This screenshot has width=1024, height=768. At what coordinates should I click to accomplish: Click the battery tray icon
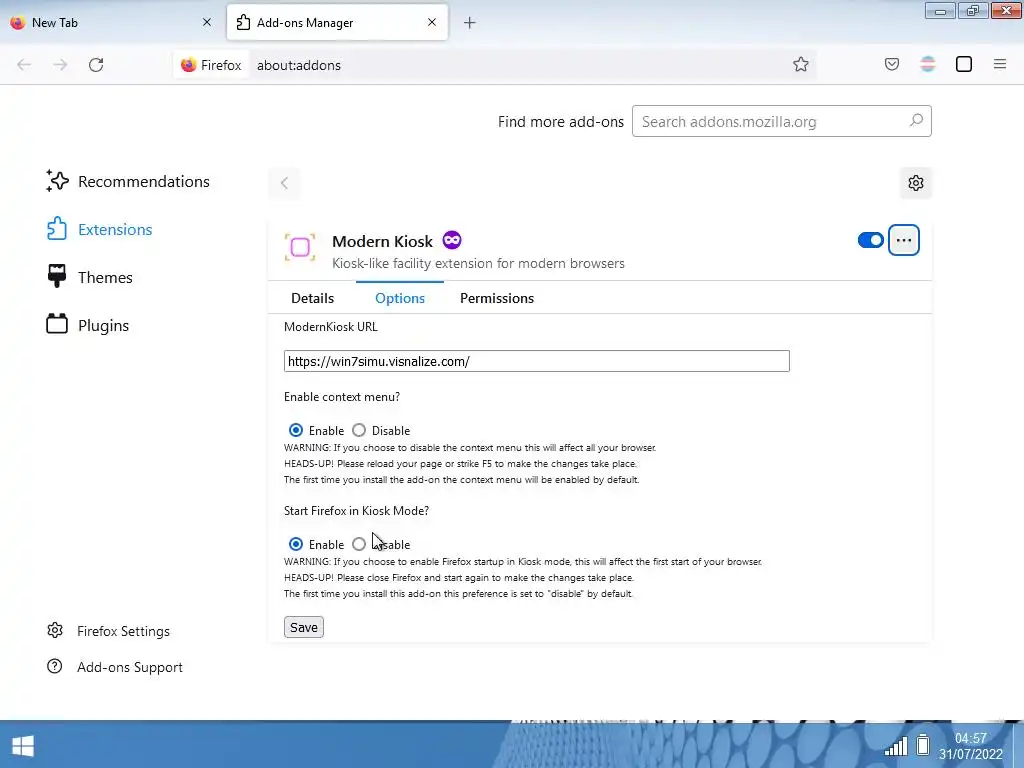point(923,744)
